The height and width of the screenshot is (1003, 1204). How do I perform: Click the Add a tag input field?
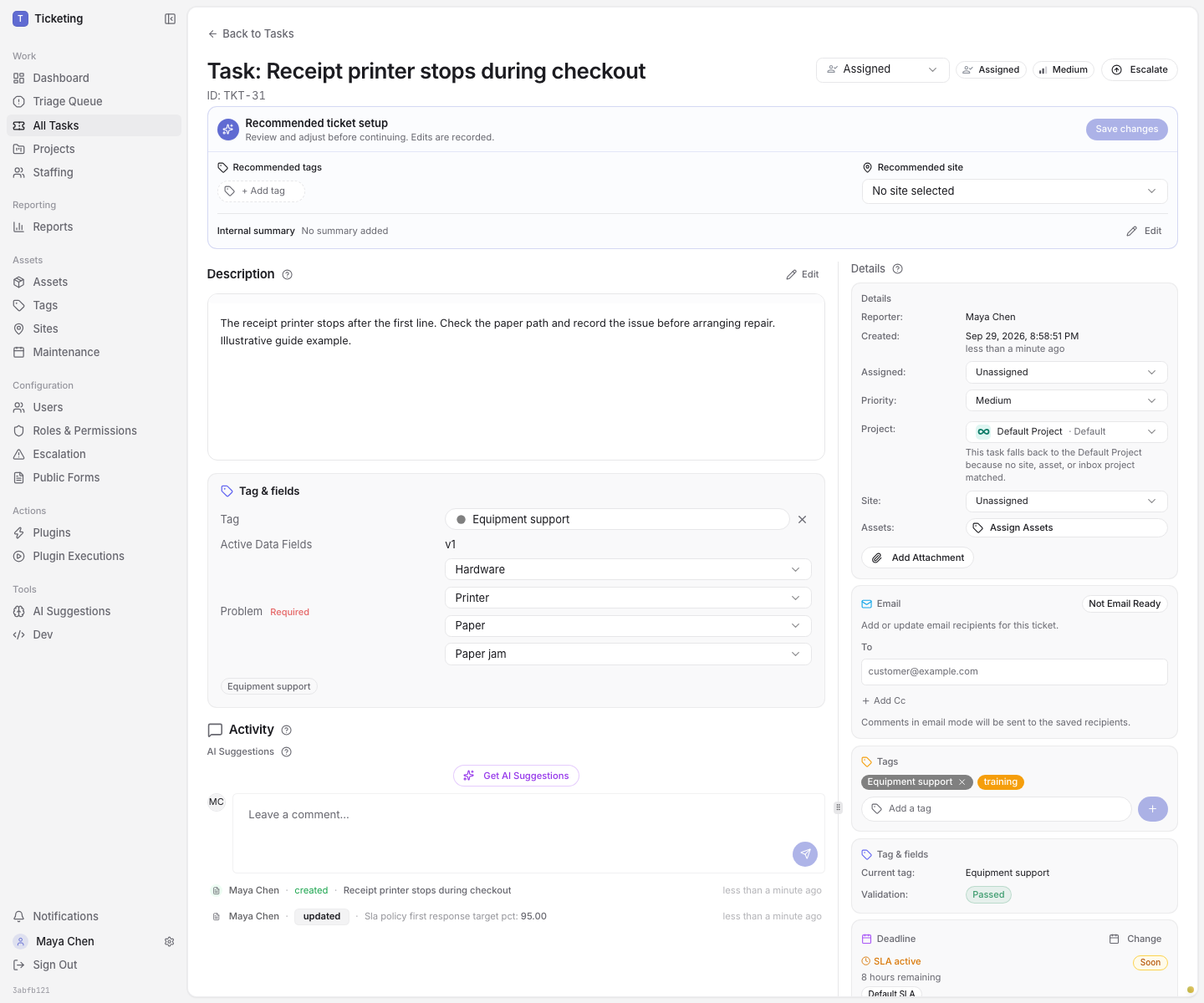(996, 808)
